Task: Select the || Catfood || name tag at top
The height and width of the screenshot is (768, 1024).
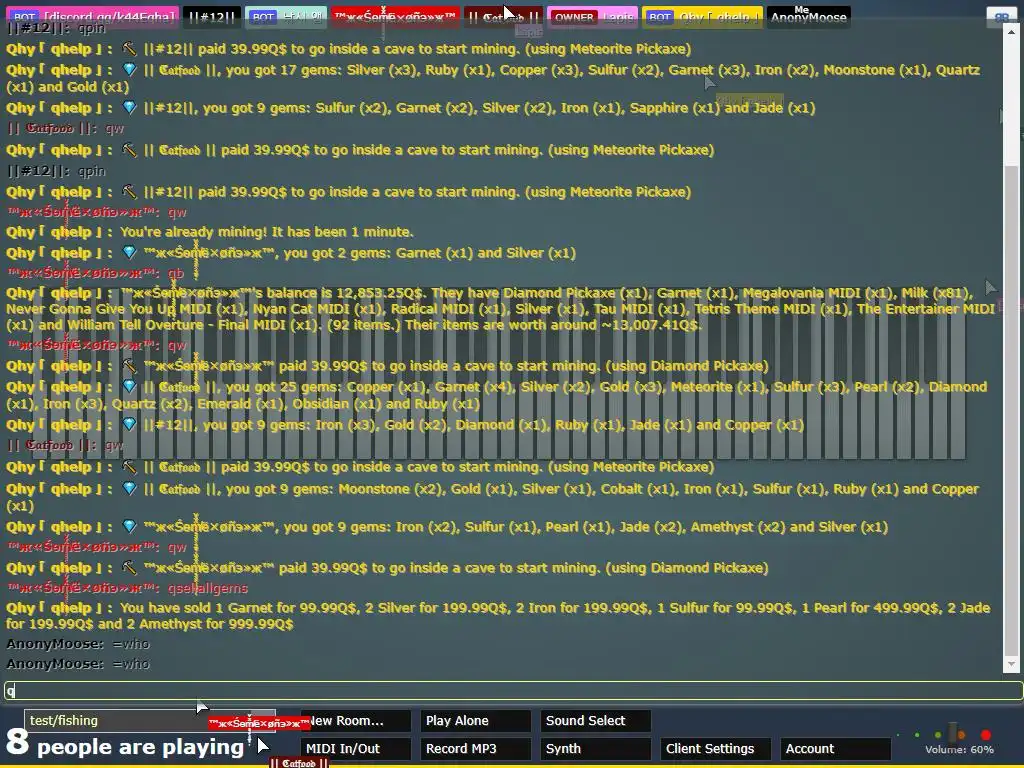Action: 503,16
